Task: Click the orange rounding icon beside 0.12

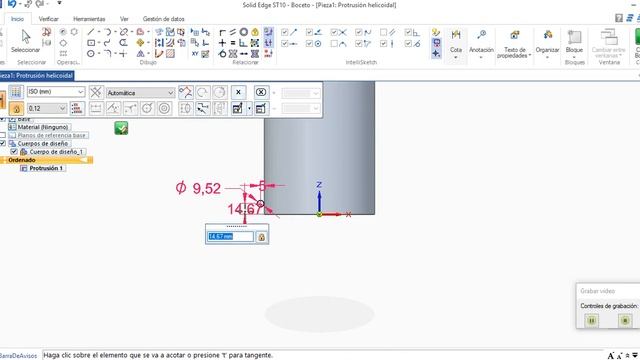Action: point(16,109)
